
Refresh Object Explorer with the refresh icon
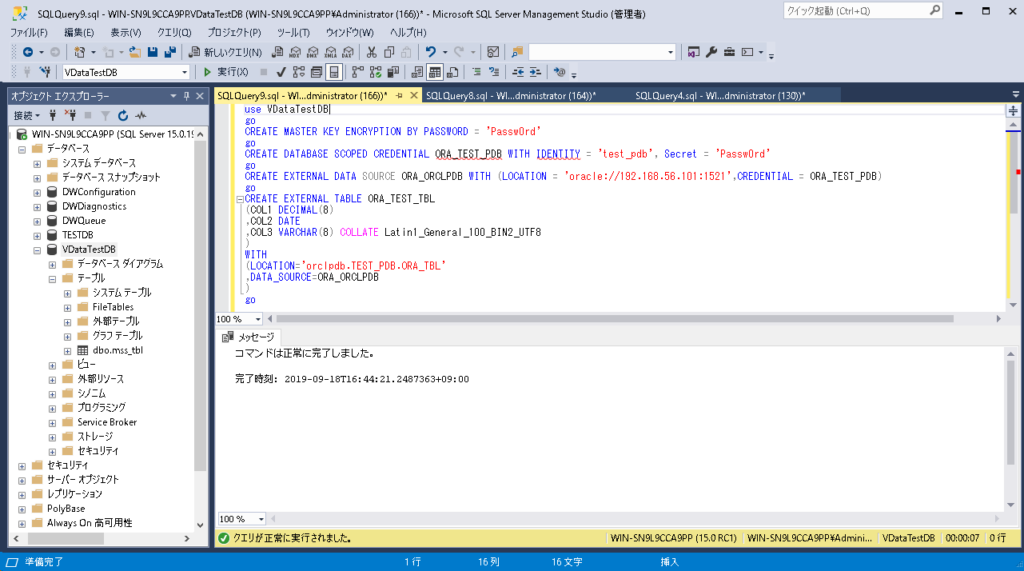pyautogui.click(x=123, y=115)
